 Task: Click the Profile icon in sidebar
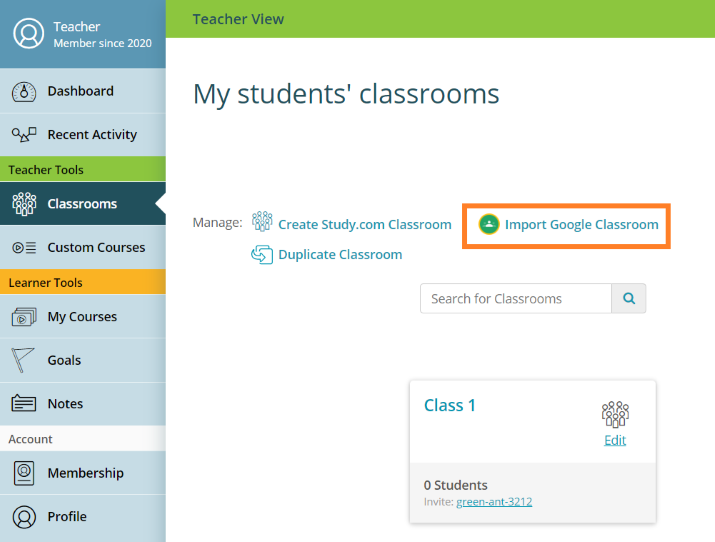tap(24, 517)
